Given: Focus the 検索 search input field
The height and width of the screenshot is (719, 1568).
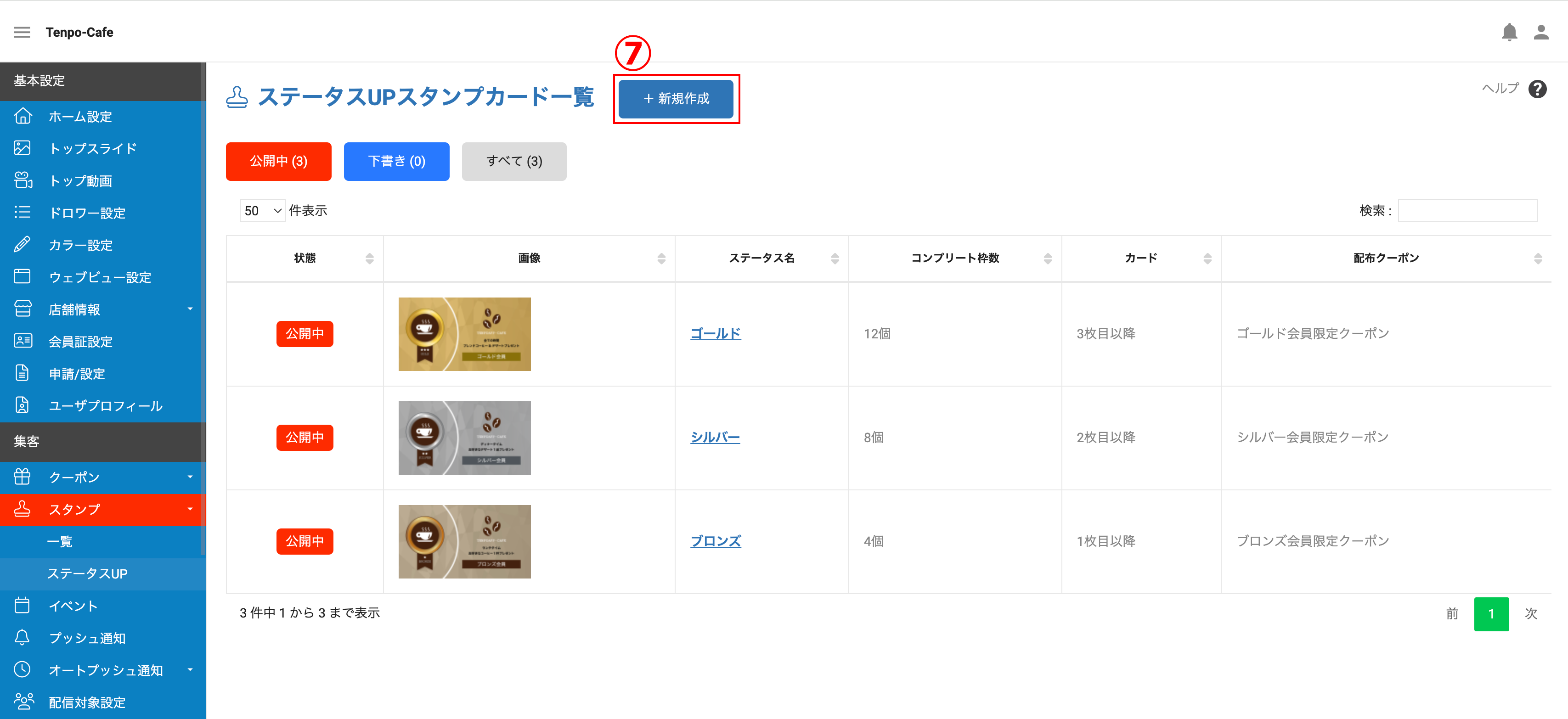Looking at the screenshot, I should [1467, 210].
